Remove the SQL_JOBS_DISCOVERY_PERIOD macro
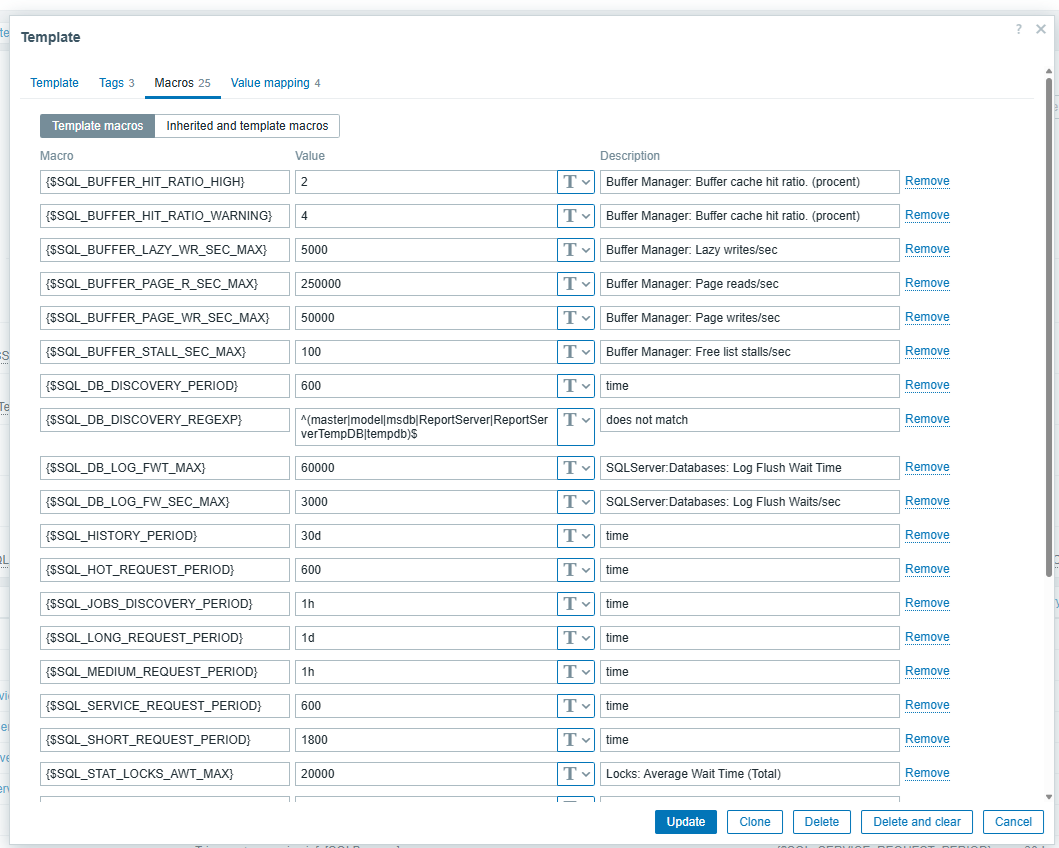1059x848 pixels. coord(927,603)
